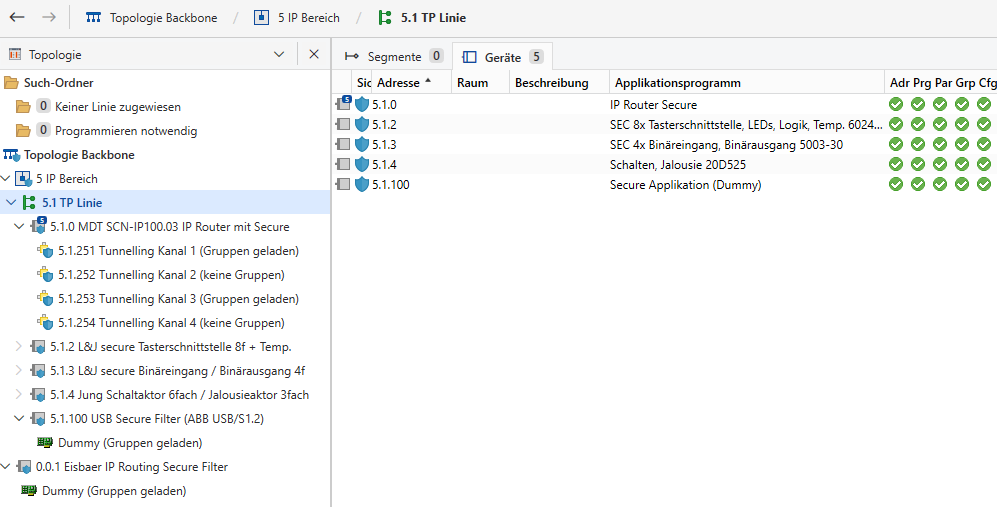Screen dimensions: 997x507
Task: Click 5.1.2 device icon in tree
Action: point(39,347)
